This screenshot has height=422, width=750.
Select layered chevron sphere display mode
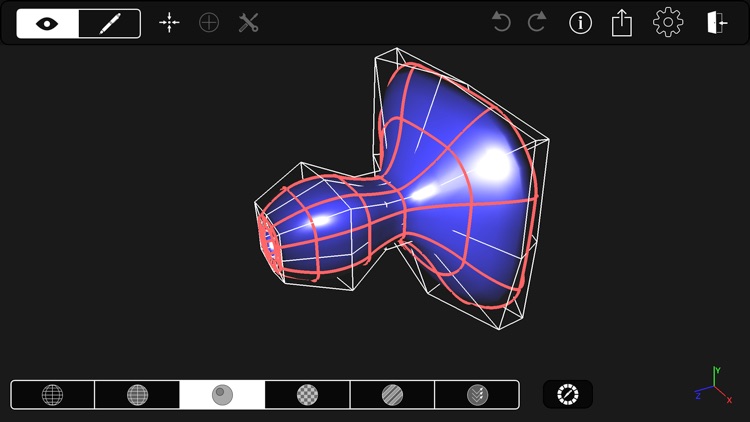pos(477,395)
